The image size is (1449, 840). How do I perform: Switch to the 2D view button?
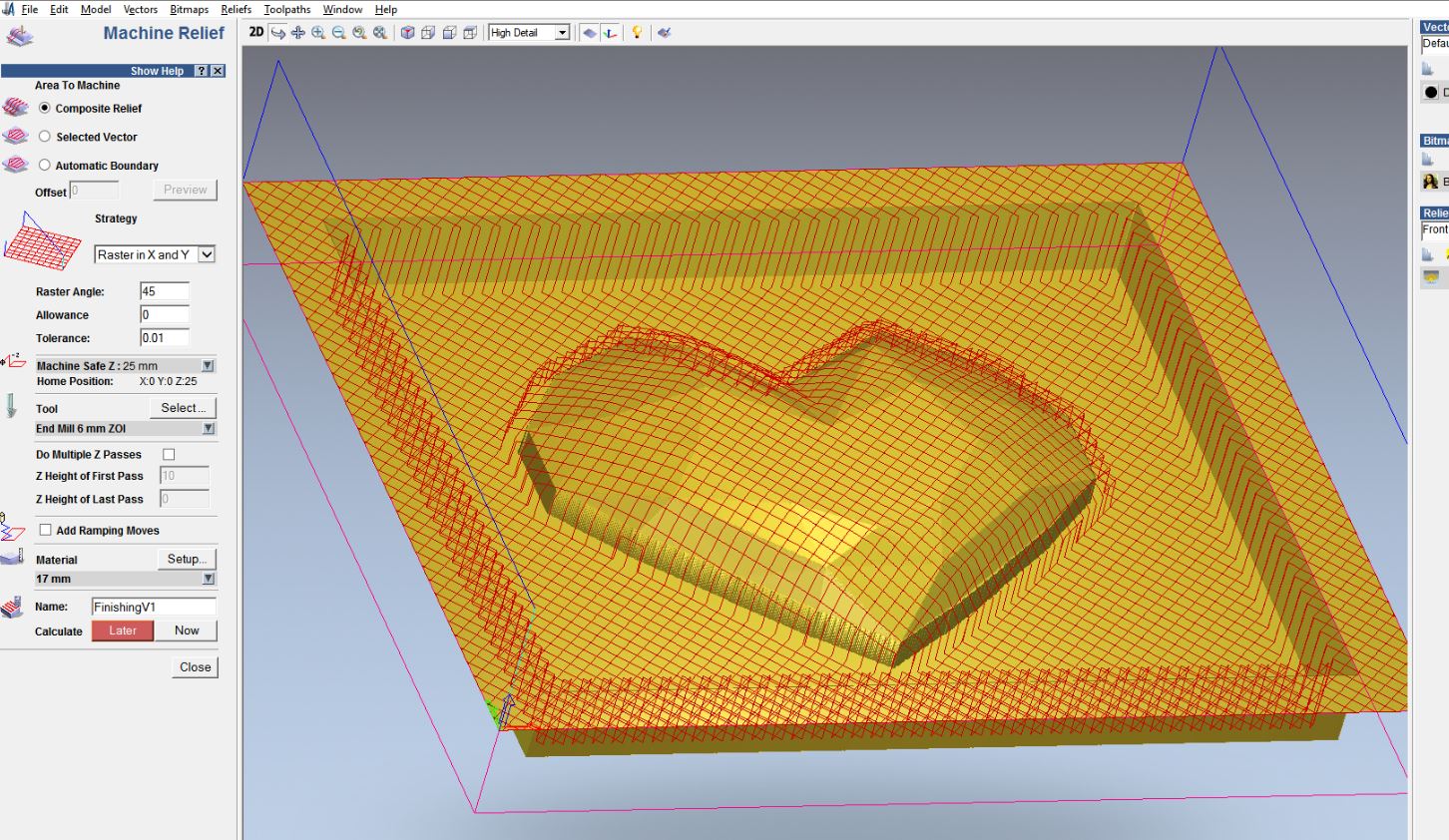pos(256,32)
